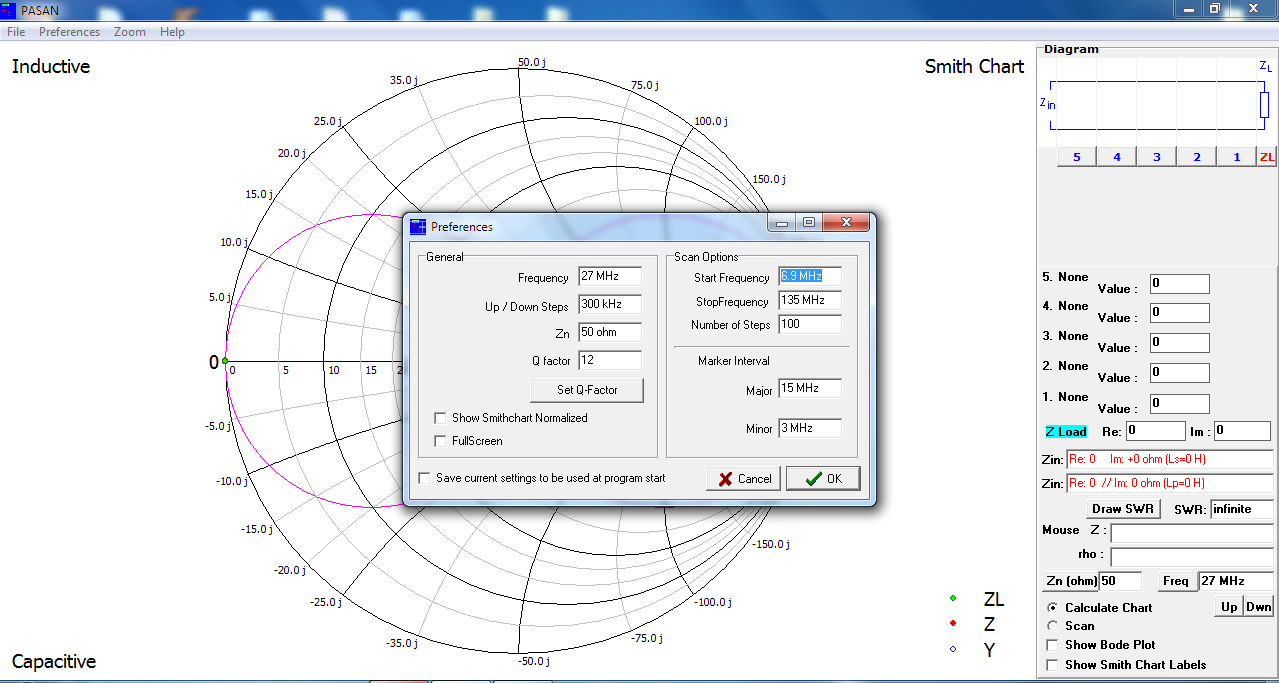Image resolution: width=1279 pixels, height=683 pixels.
Task: Click the Zn (ohm) button
Action: click(x=1070, y=581)
